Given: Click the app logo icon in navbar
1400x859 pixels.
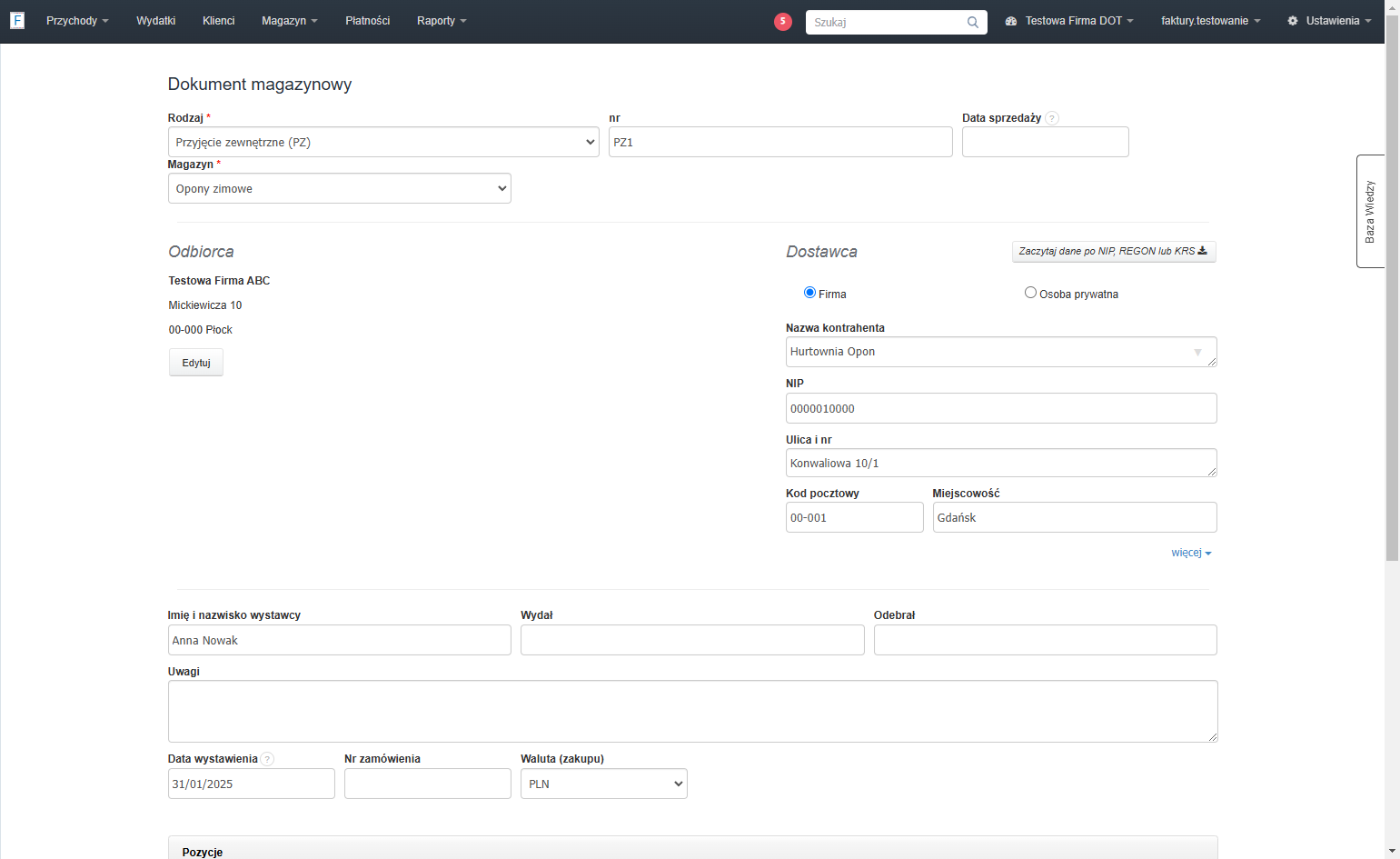Looking at the screenshot, I should click(x=17, y=20).
